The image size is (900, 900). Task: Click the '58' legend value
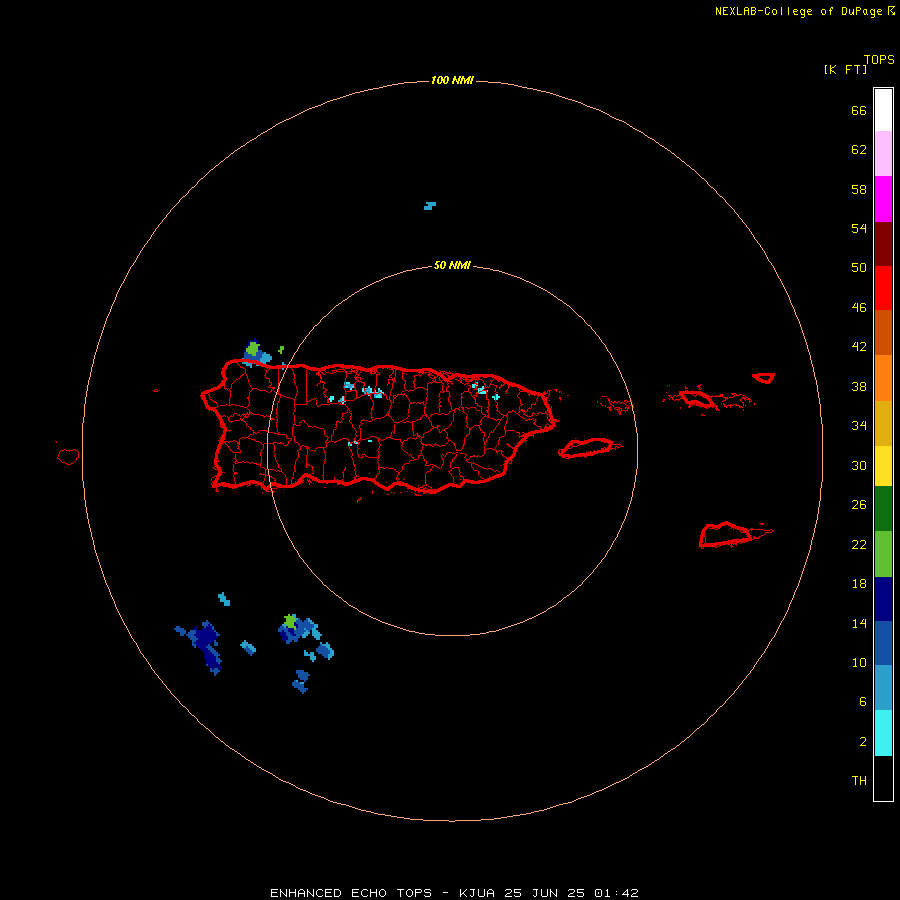tap(859, 189)
